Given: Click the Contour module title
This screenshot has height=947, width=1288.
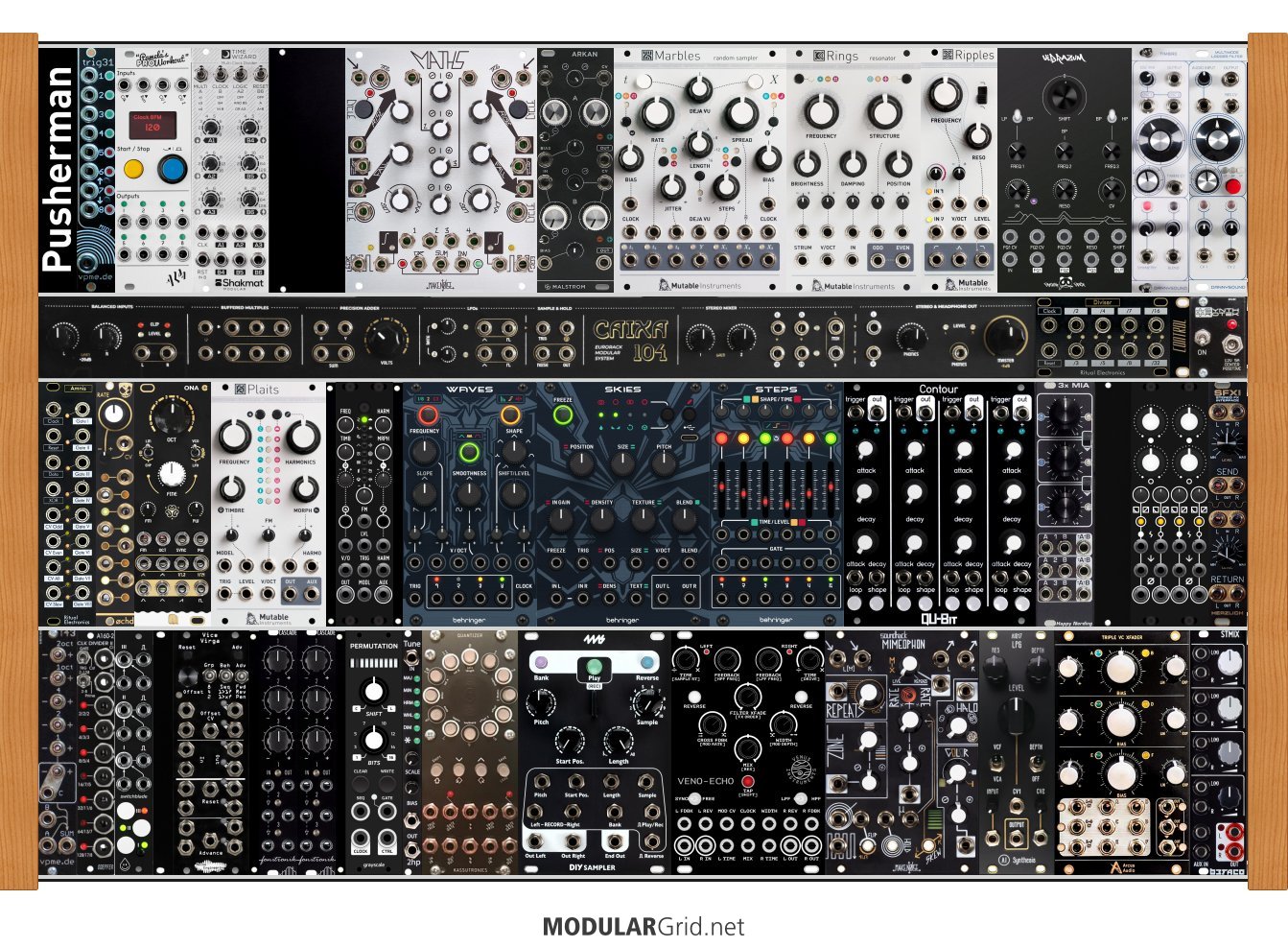Looking at the screenshot, I should click(938, 390).
